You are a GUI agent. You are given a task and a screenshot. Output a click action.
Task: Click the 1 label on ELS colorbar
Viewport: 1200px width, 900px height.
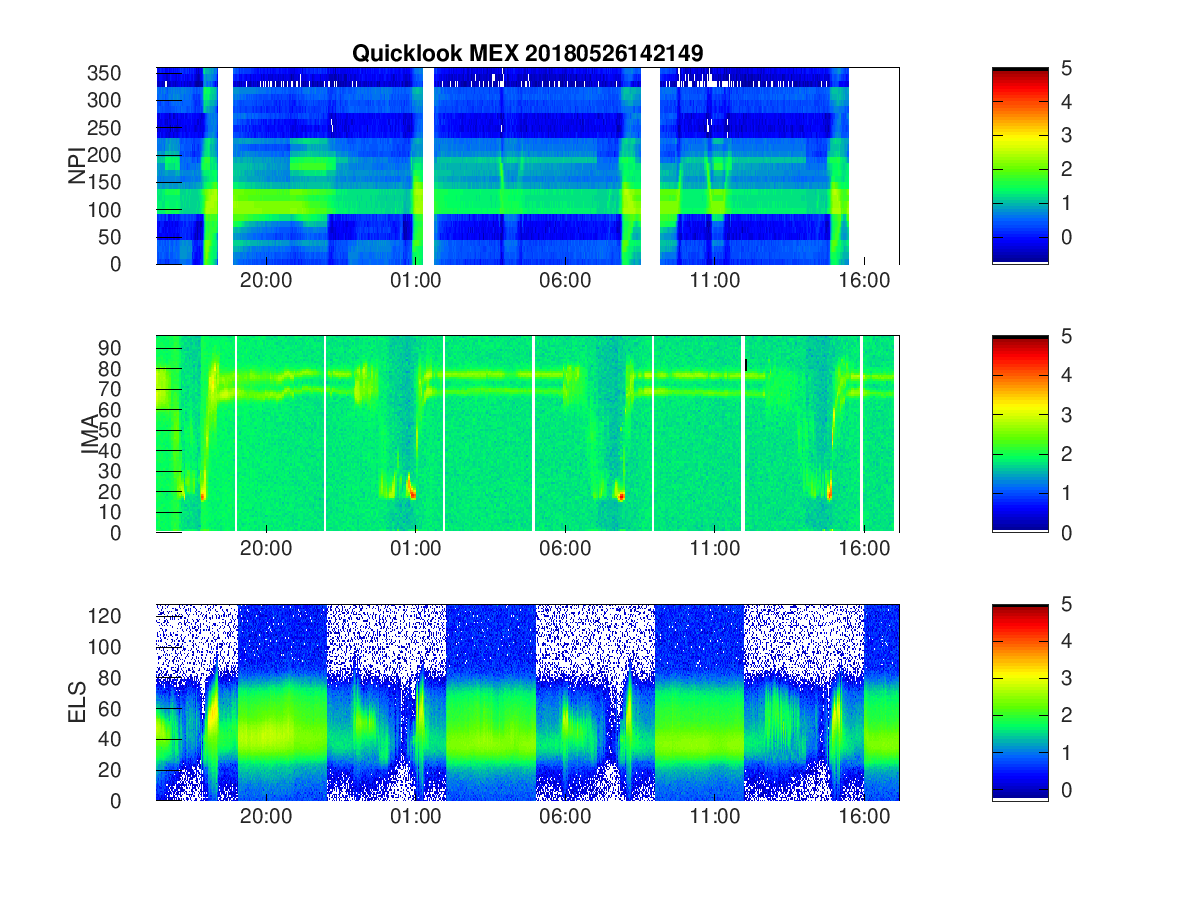coord(1067,752)
